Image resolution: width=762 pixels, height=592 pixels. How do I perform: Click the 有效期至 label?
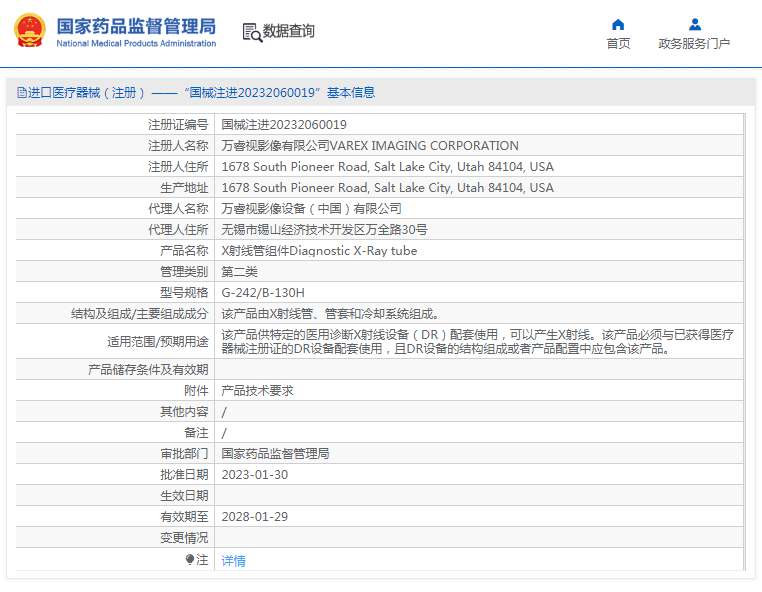(x=184, y=517)
